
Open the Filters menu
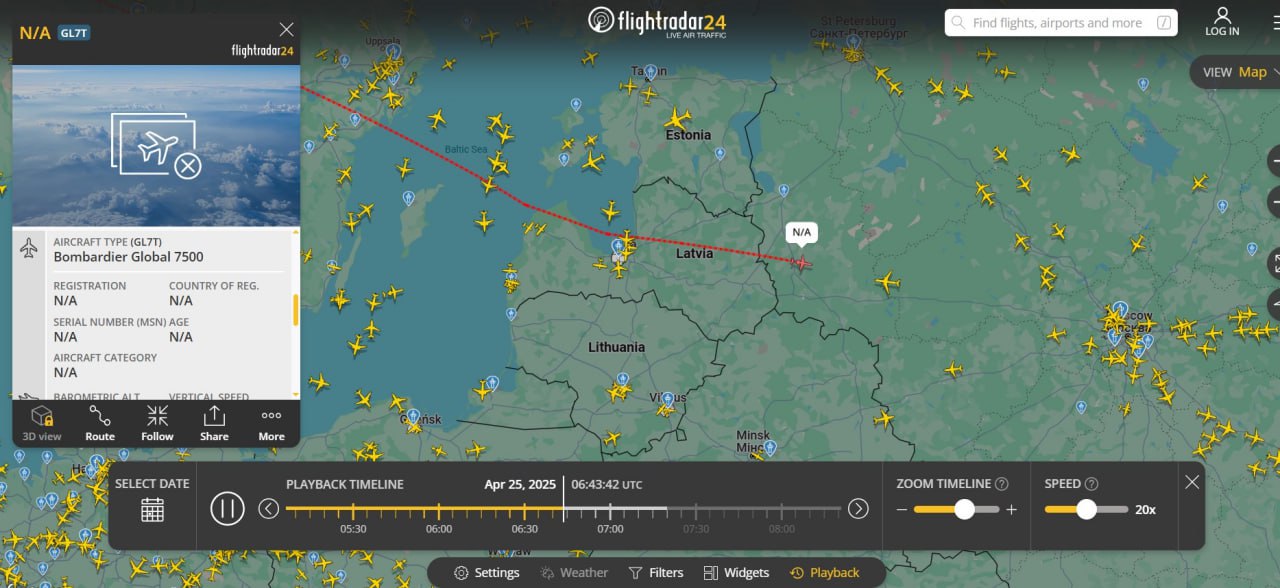[x=656, y=573]
